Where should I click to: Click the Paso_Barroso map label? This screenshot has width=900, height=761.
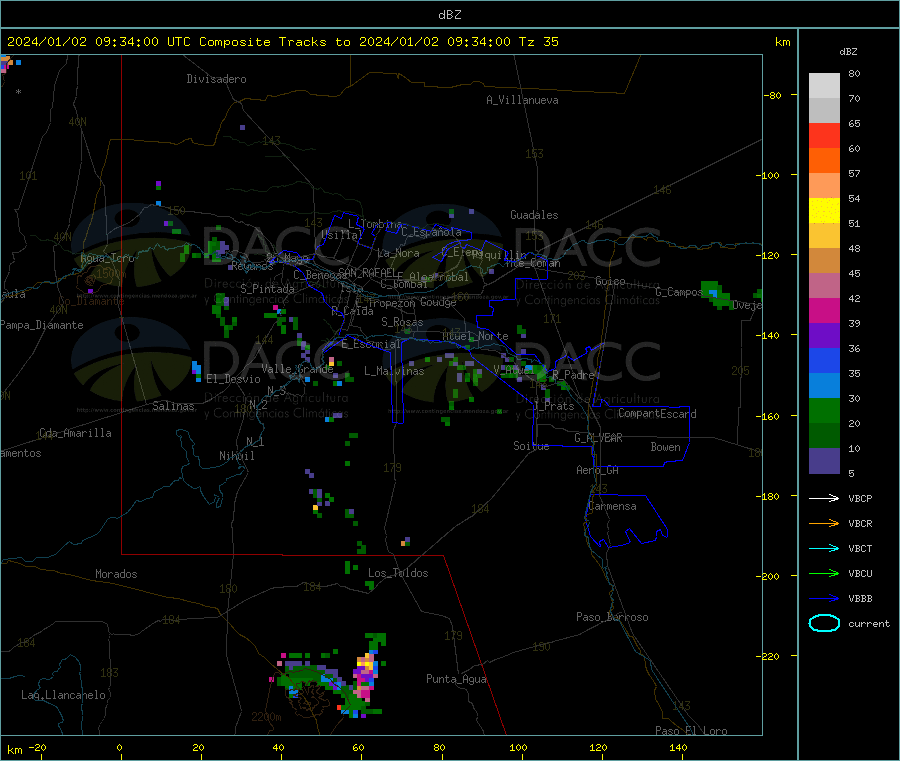click(x=612, y=617)
